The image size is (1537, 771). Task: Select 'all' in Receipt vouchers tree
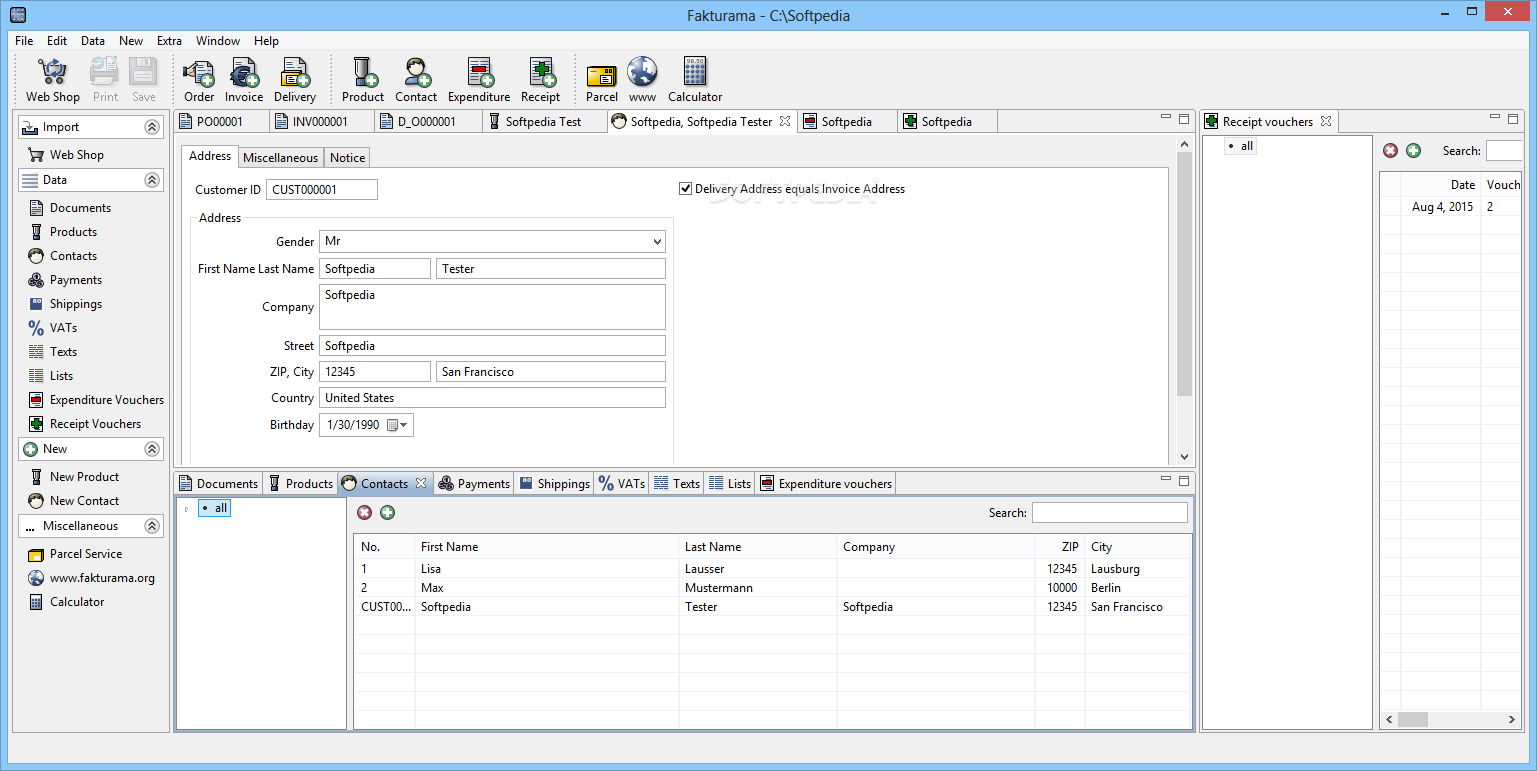coord(1239,146)
